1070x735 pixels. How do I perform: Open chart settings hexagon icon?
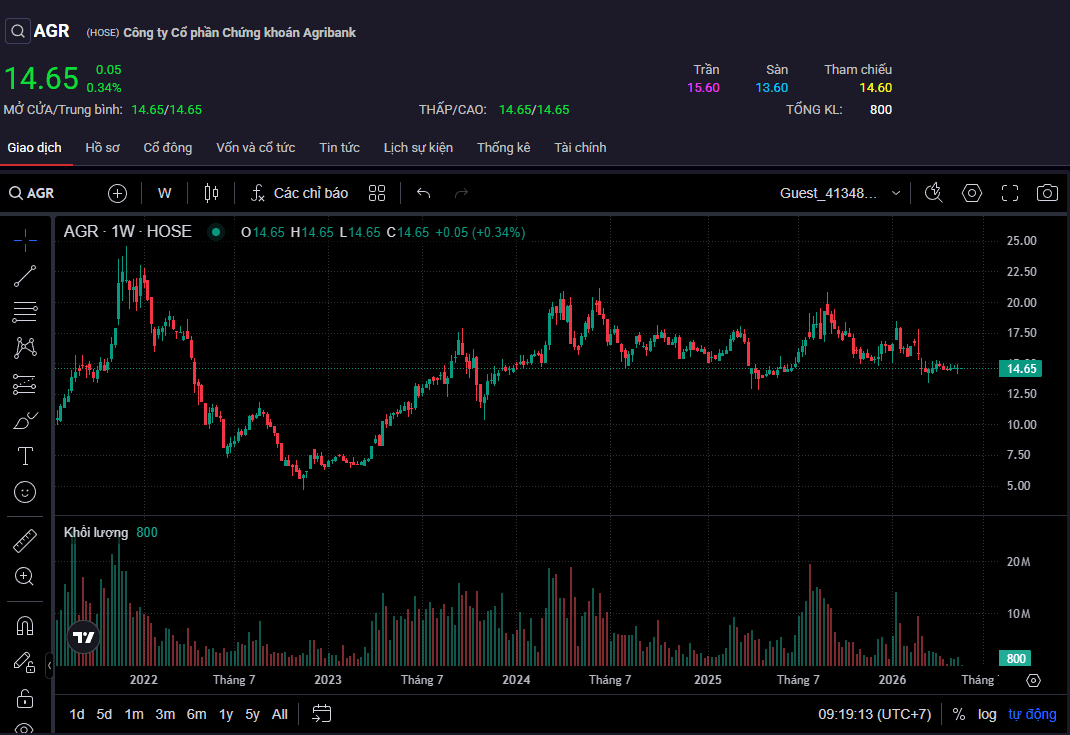972,193
